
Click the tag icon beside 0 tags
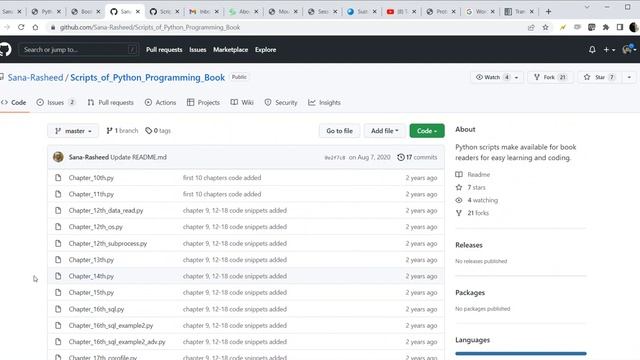[x=149, y=131]
